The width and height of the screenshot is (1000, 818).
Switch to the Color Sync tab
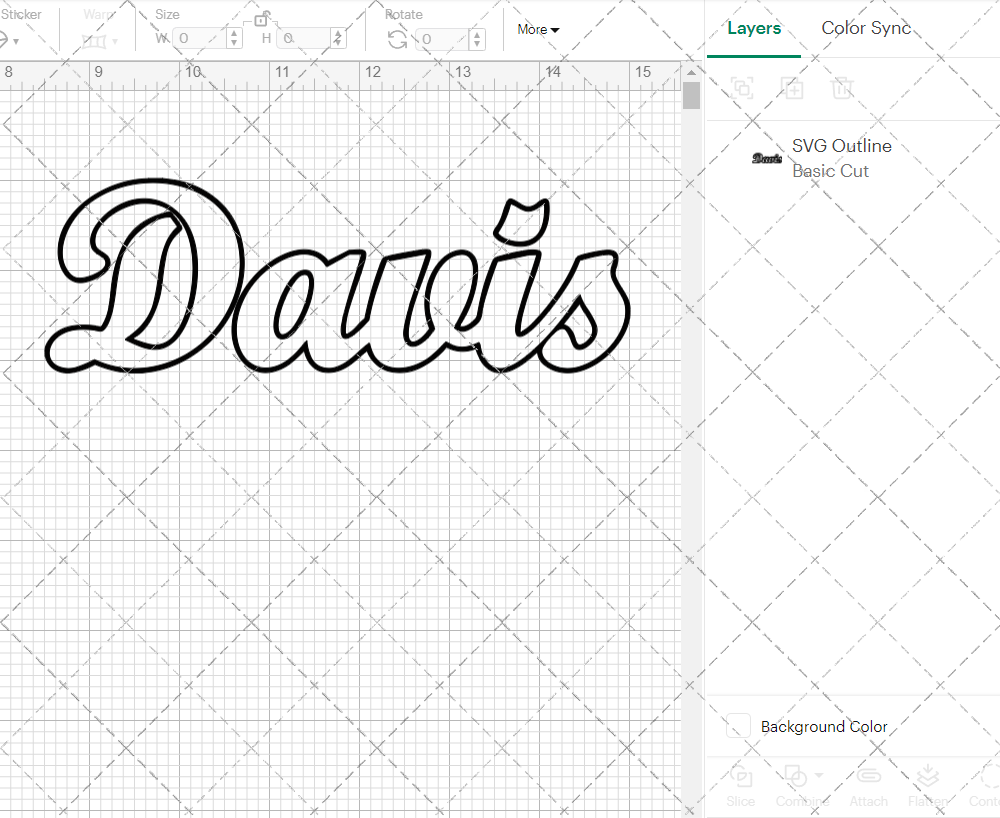pyautogui.click(x=866, y=28)
